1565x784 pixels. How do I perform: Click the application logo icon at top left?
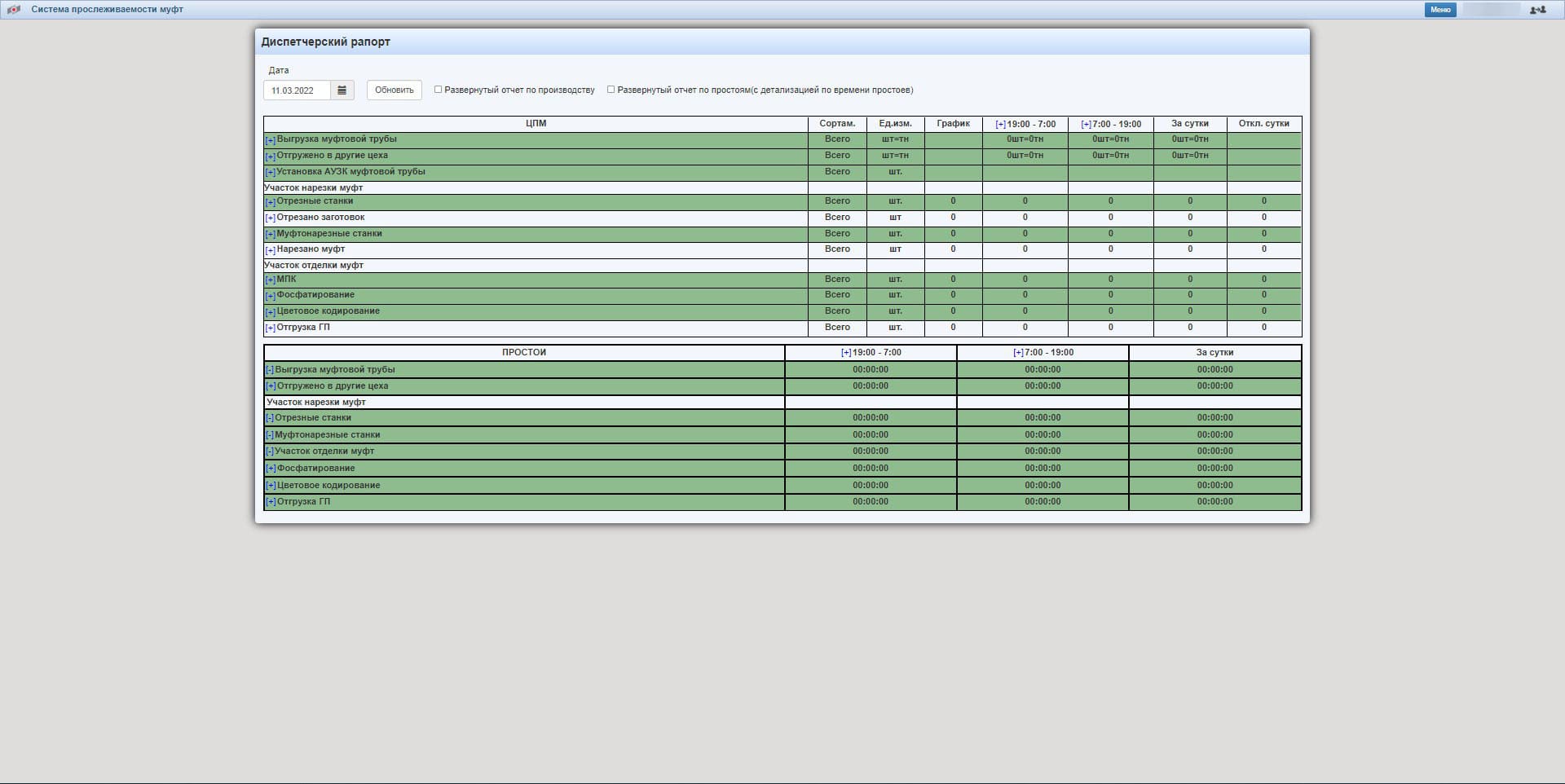pos(13,10)
